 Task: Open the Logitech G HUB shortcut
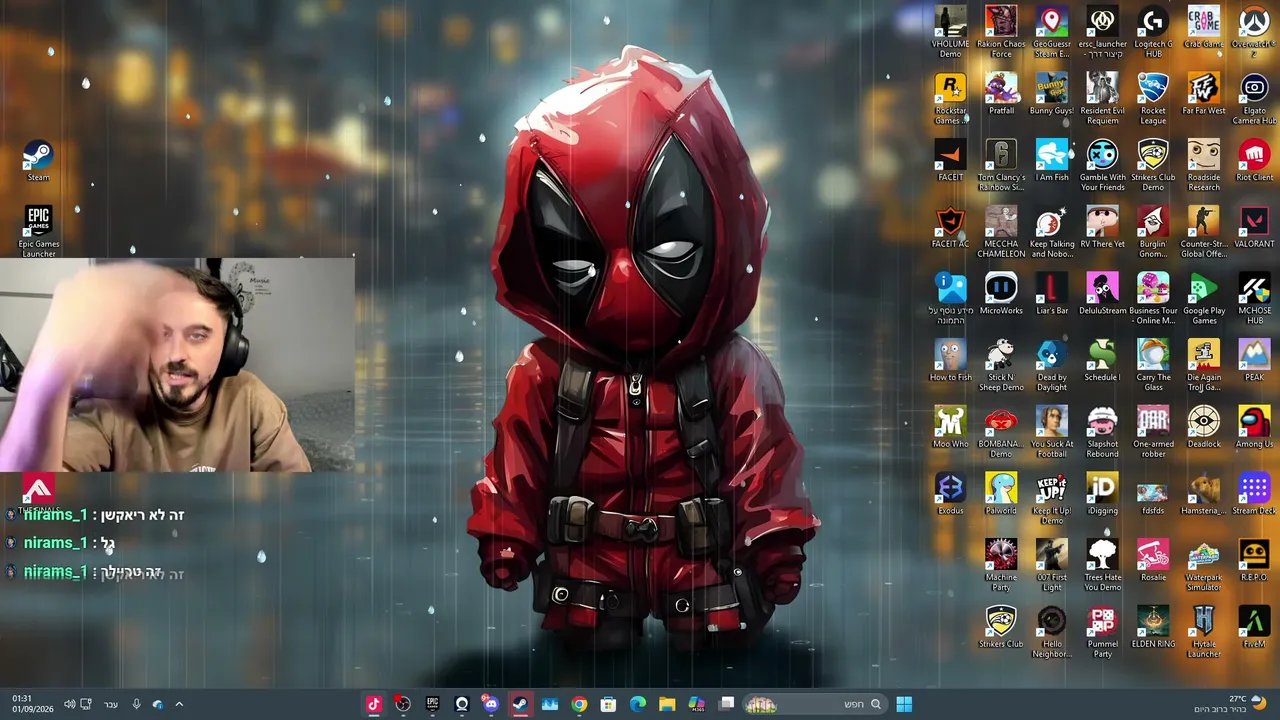(x=1153, y=32)
